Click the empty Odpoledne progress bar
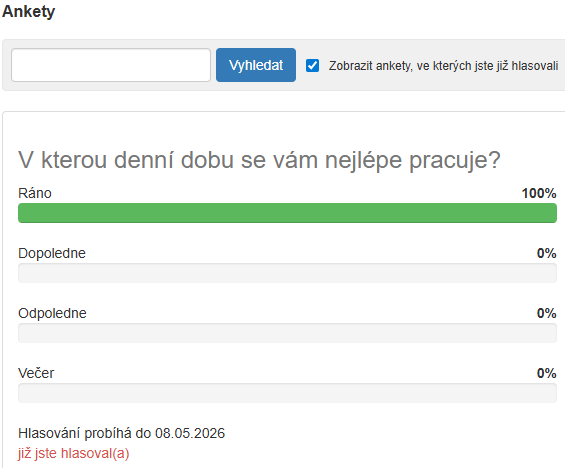The width and height of the screenshot is (565, 468). (287, 333)
